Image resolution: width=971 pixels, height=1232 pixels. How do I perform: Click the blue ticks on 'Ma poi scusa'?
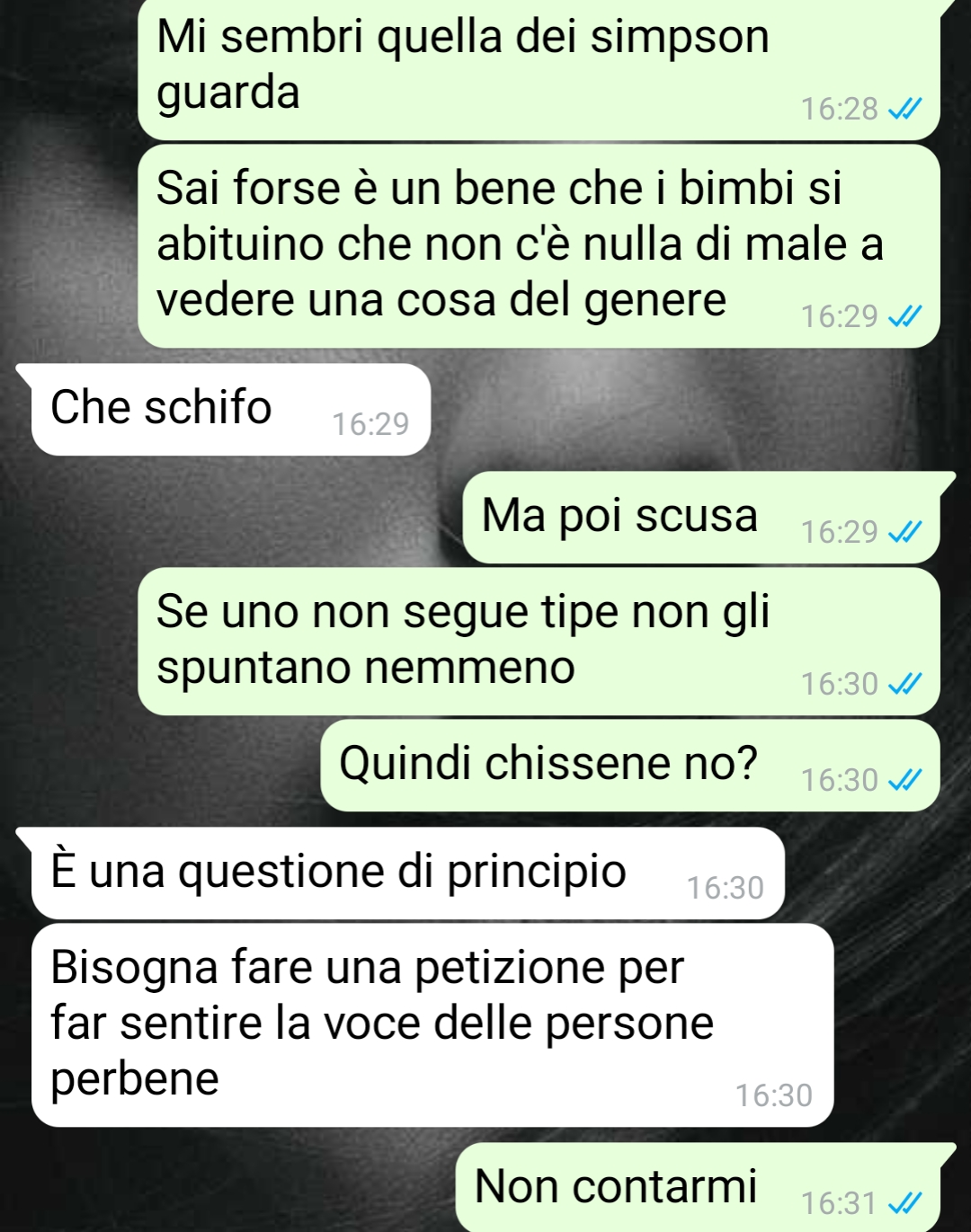[x=904, y=532]
